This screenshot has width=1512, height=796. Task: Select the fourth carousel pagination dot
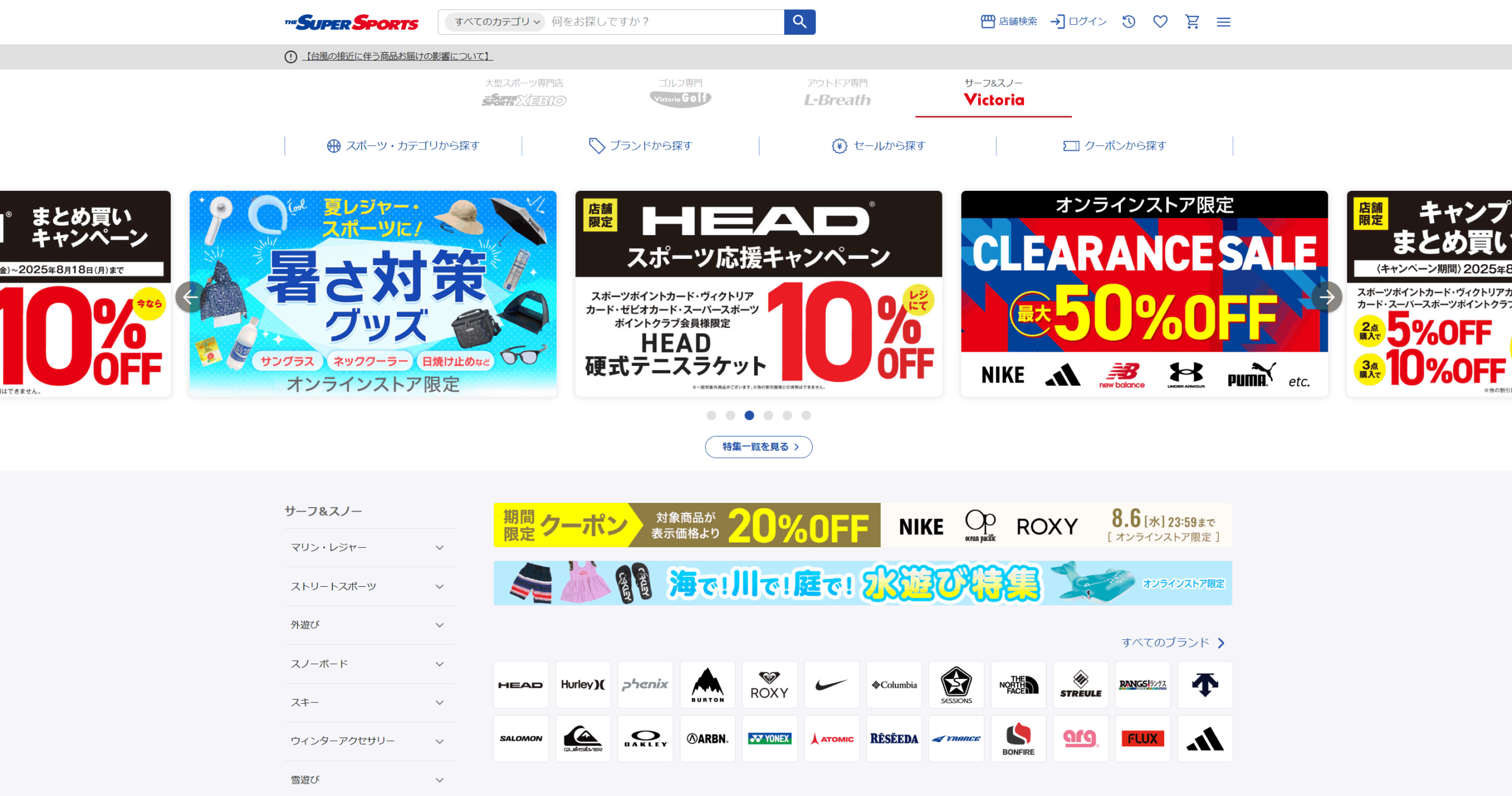pos(768,415)
